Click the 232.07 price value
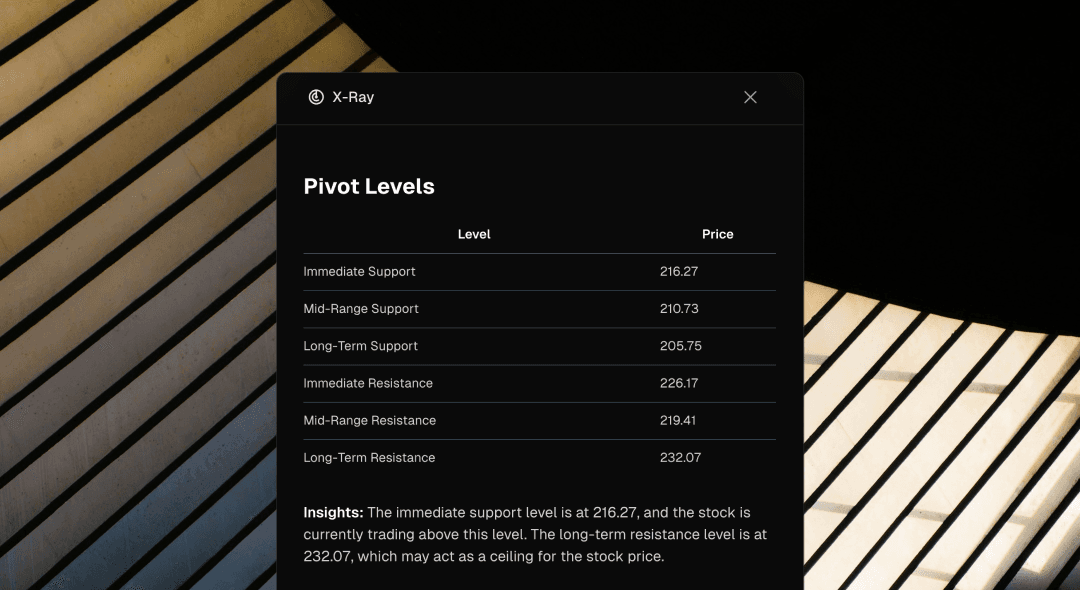Viewport: 1080px width, 590px height. 678,457
